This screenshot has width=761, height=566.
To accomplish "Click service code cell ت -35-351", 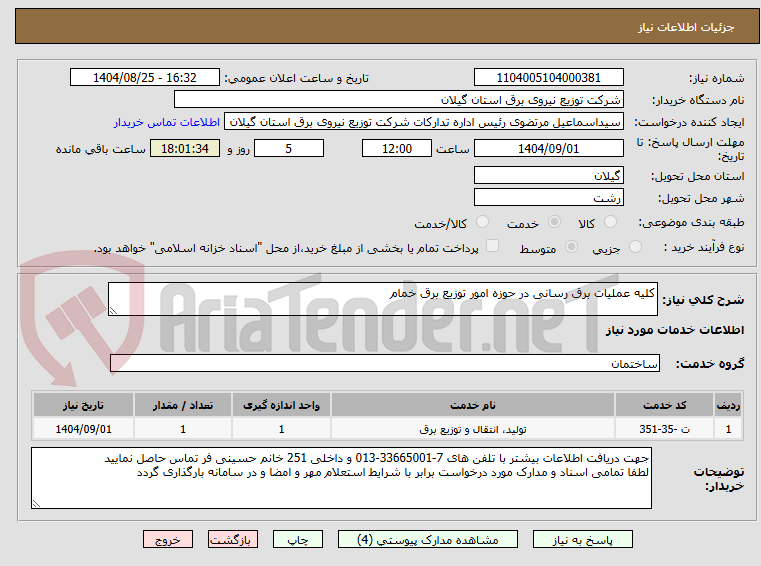I will pos(664,429).
